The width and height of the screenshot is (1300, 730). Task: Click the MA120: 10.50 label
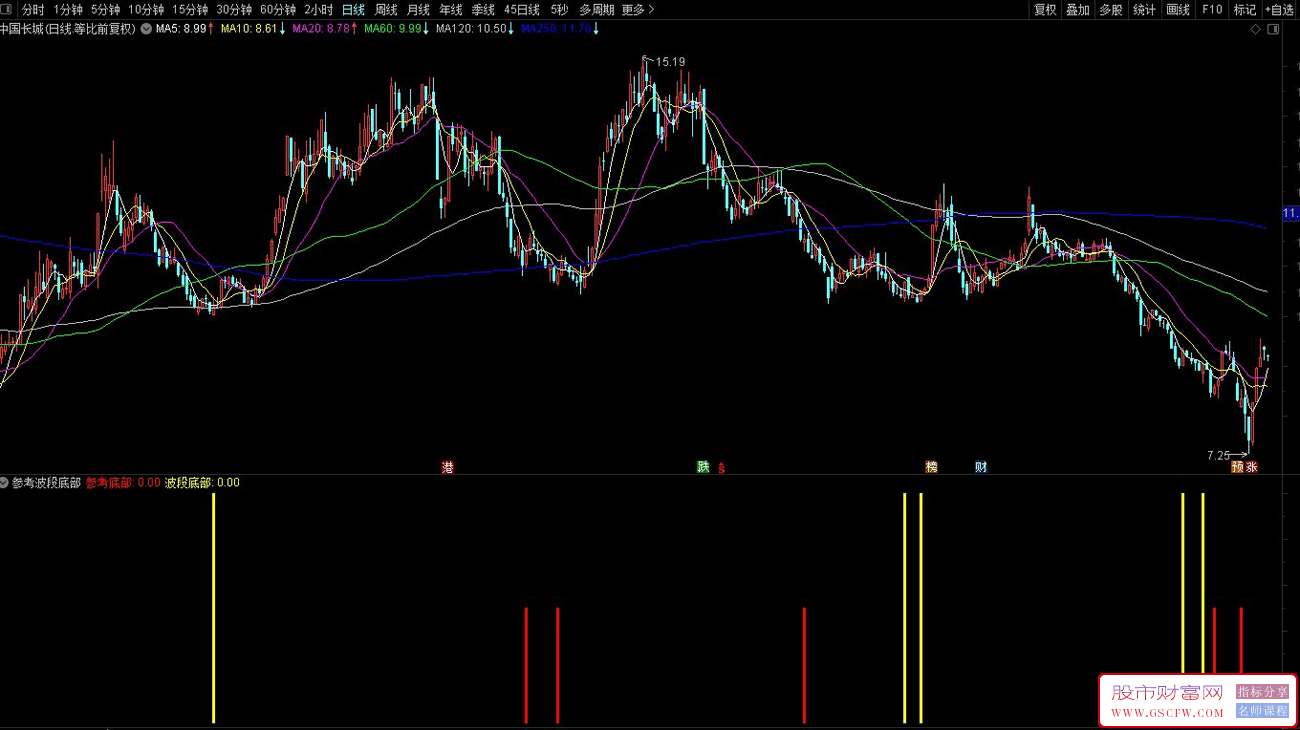[475, 29]
